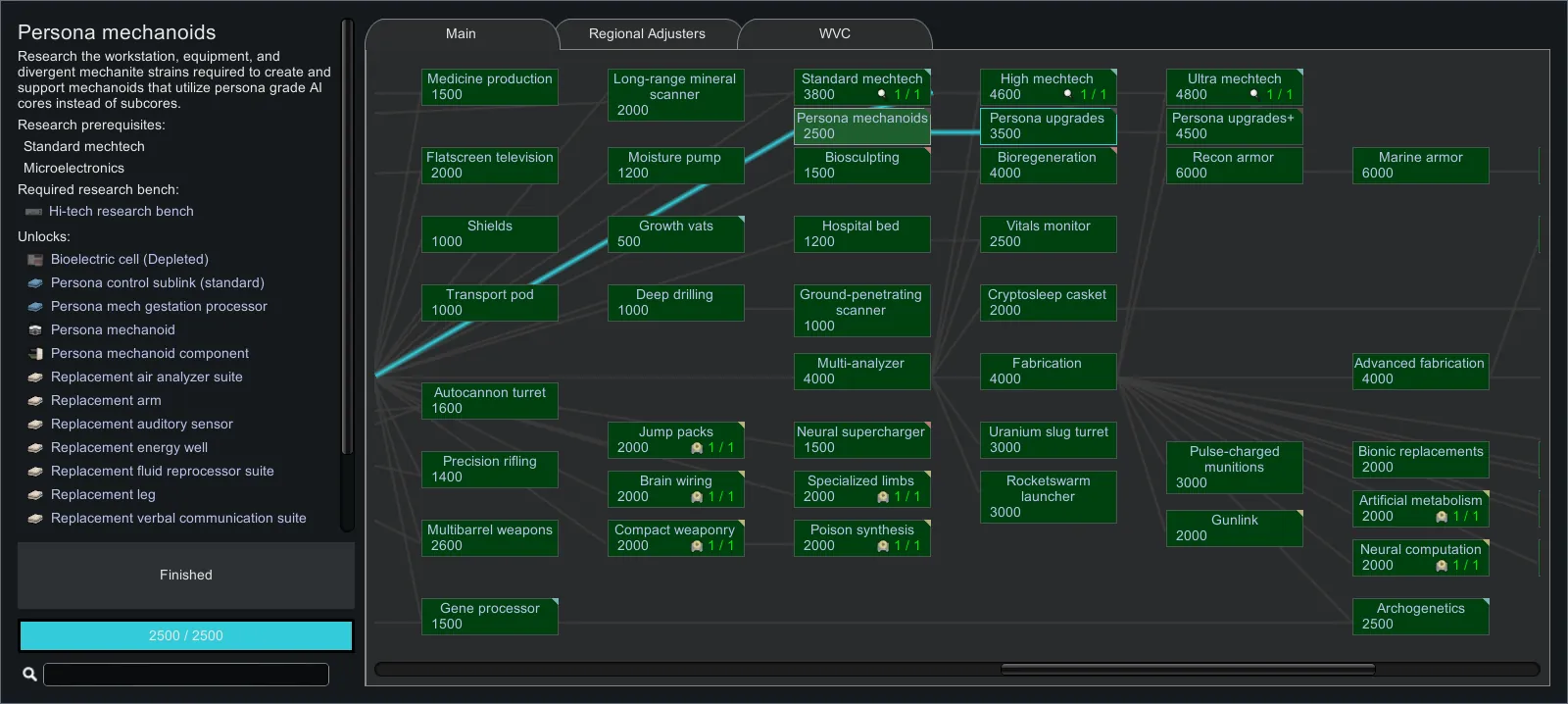Click the Replacement arm icon
1568x704 pixels.
click(x=35, y=401)
